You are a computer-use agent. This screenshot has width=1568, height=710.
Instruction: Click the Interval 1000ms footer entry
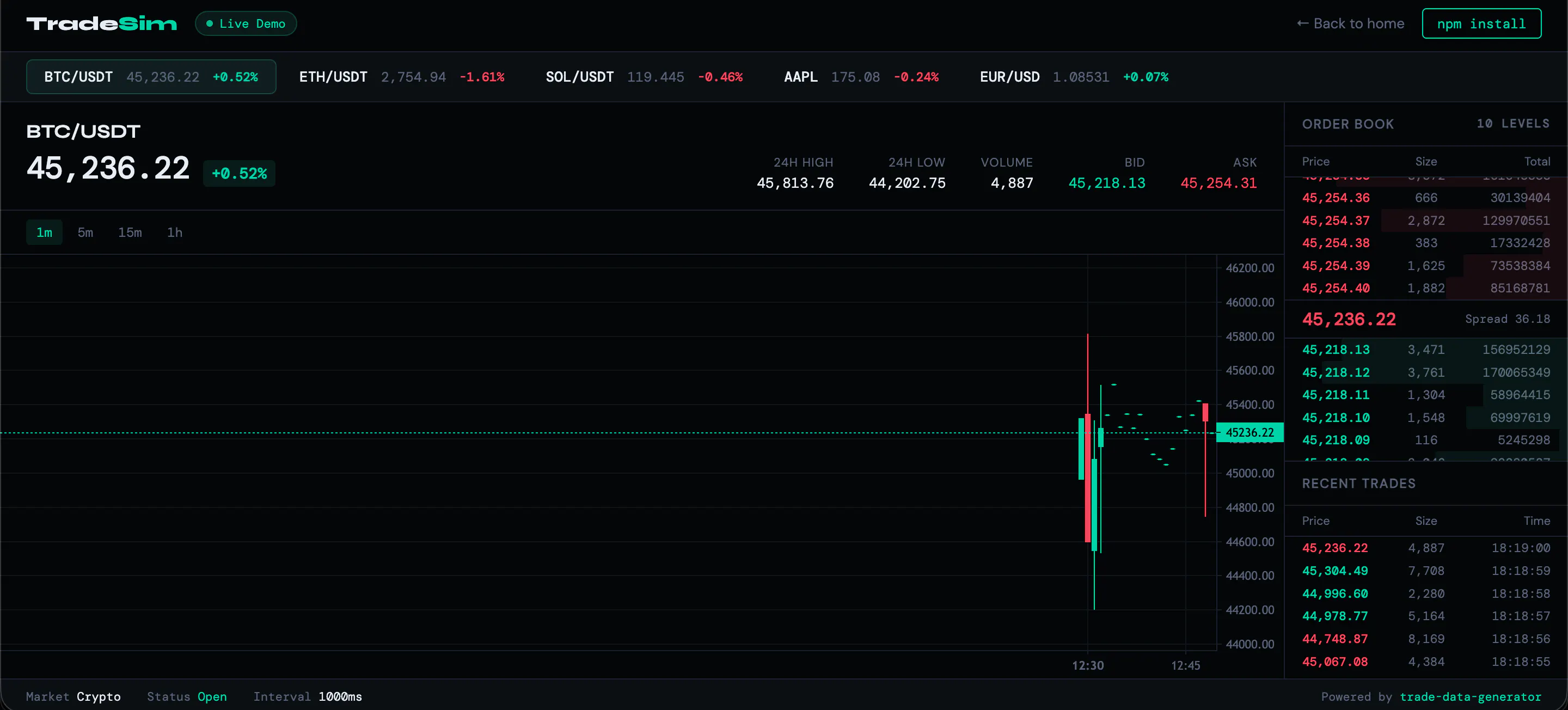click(308, 696)
